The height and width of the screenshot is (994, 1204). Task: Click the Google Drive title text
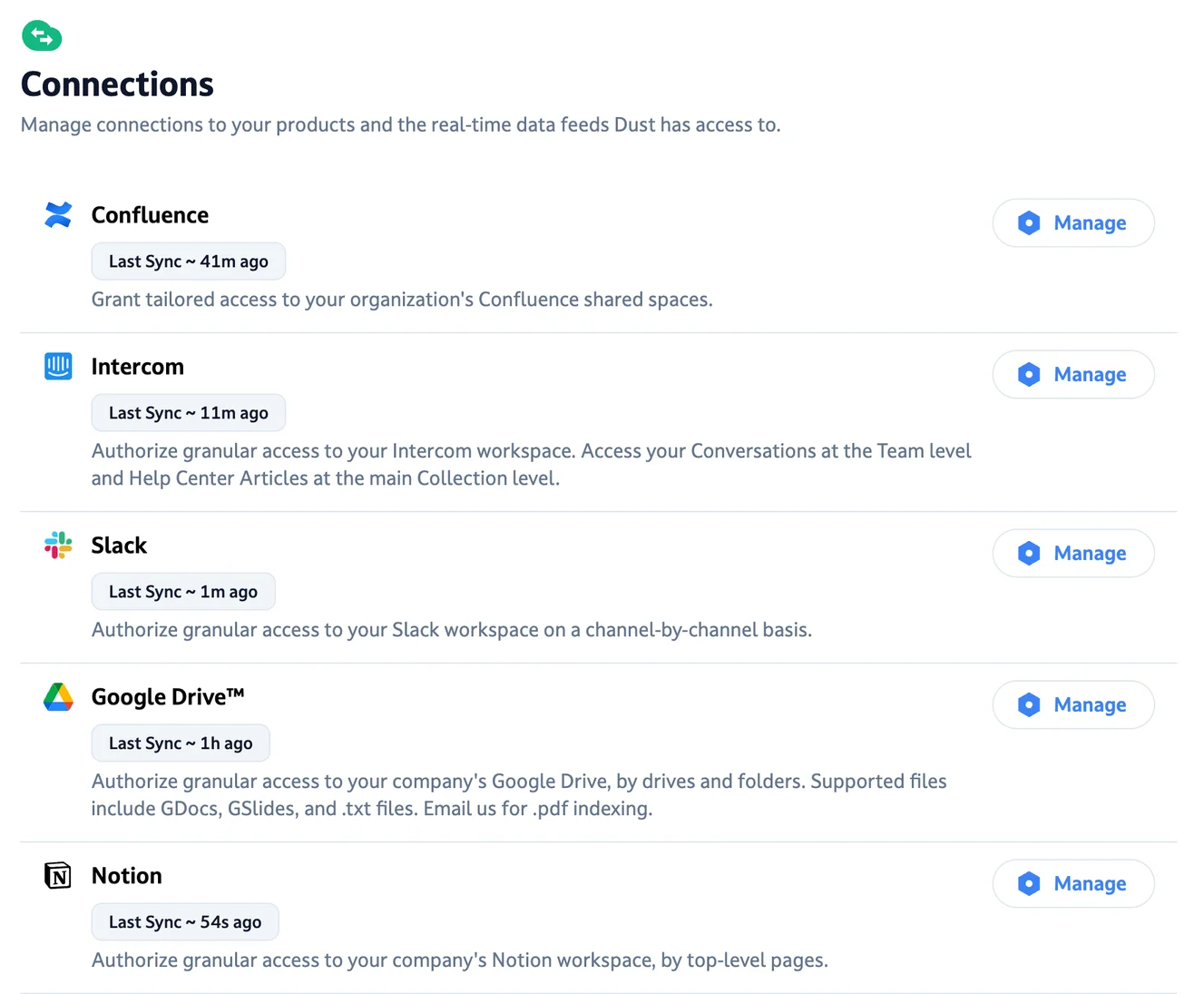(168, 696)
